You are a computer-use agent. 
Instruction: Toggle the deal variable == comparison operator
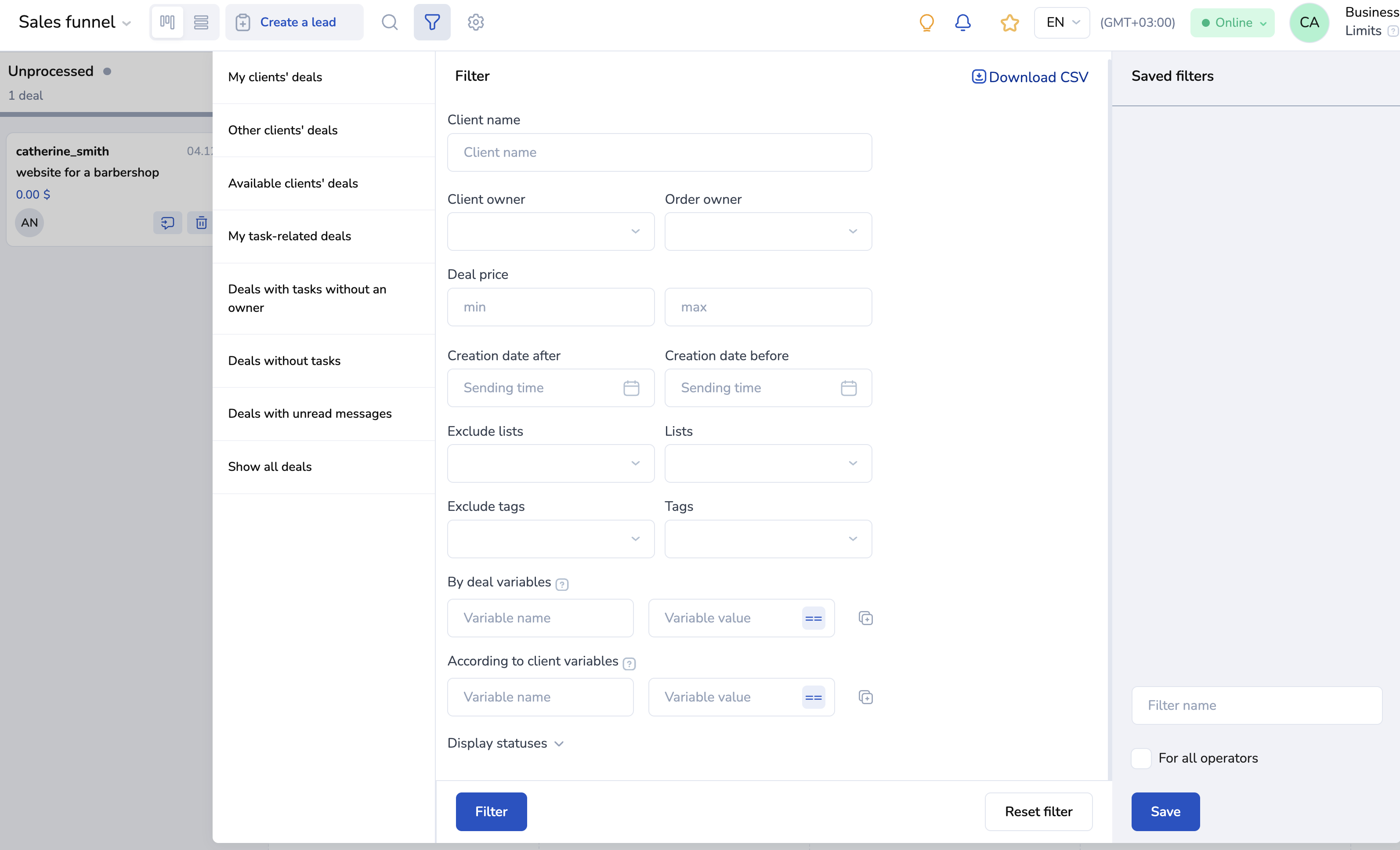coord(813,618)
